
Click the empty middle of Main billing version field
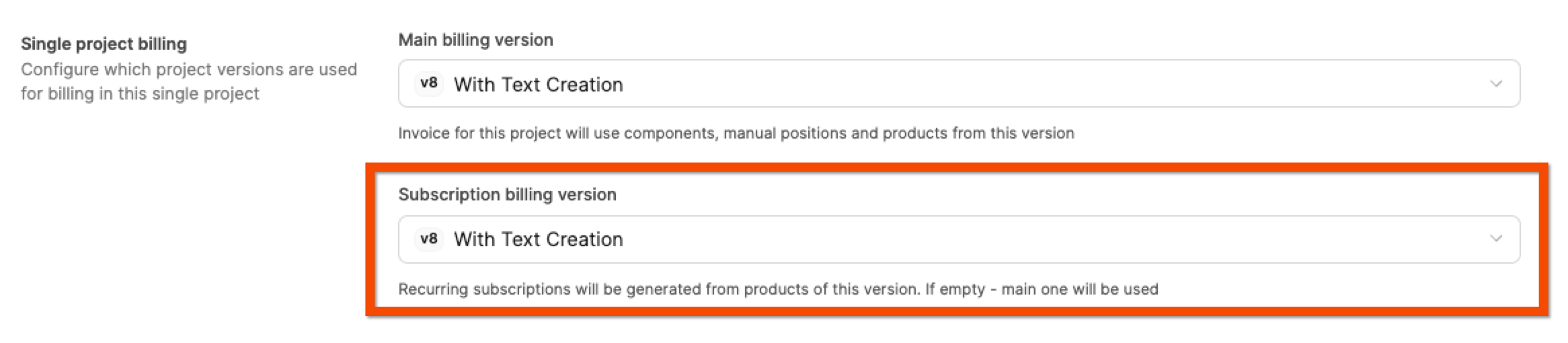1009,83
